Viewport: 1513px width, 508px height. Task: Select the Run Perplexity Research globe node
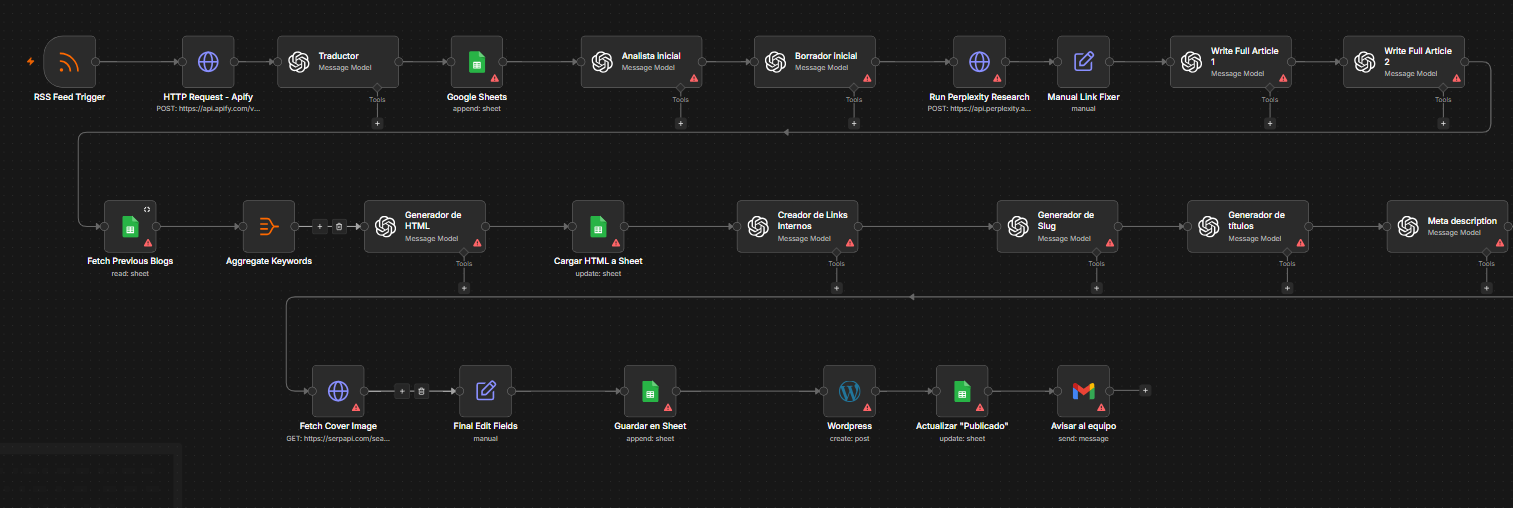(979, 62)
